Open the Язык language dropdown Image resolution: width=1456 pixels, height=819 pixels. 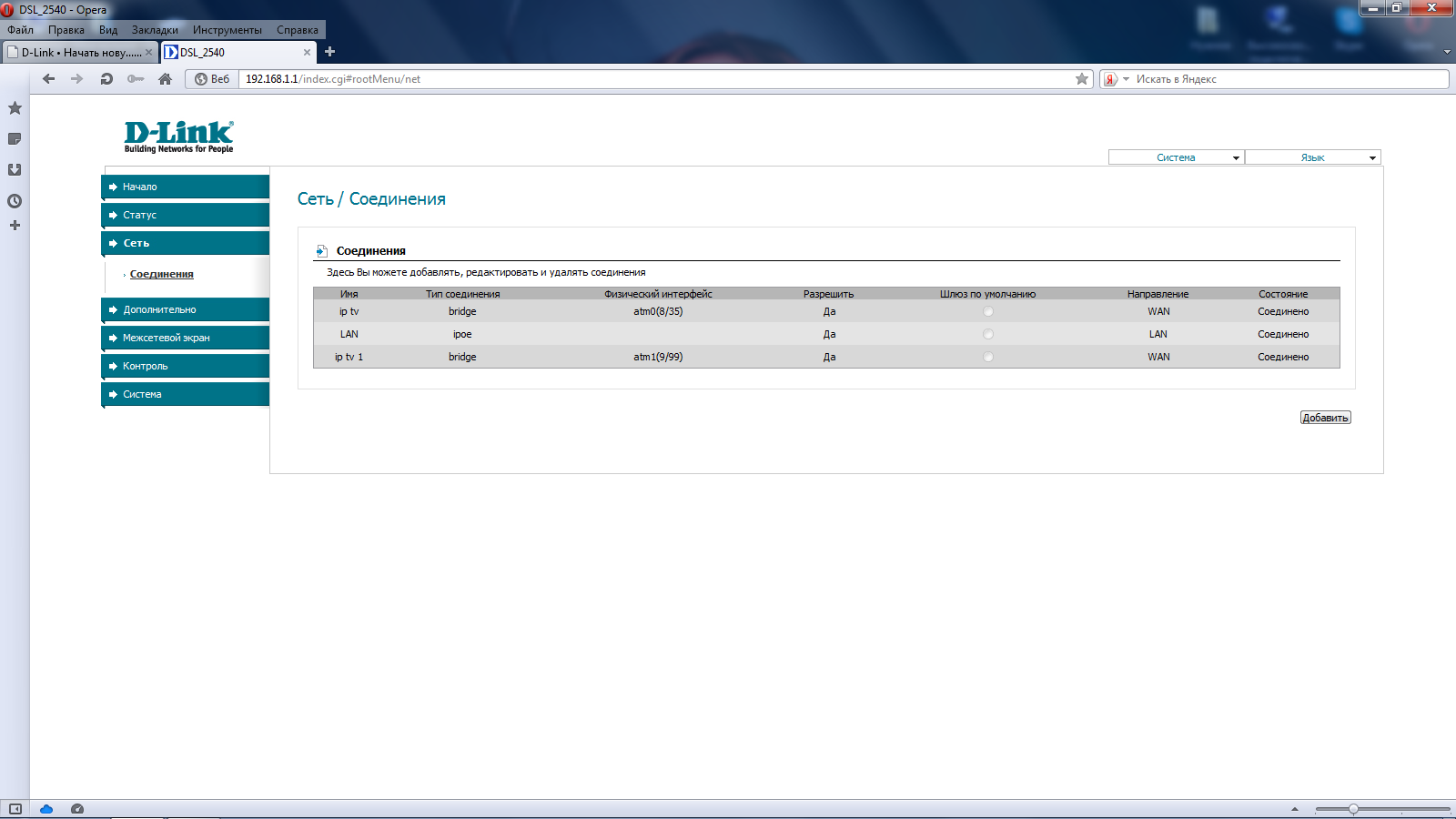1312,157
